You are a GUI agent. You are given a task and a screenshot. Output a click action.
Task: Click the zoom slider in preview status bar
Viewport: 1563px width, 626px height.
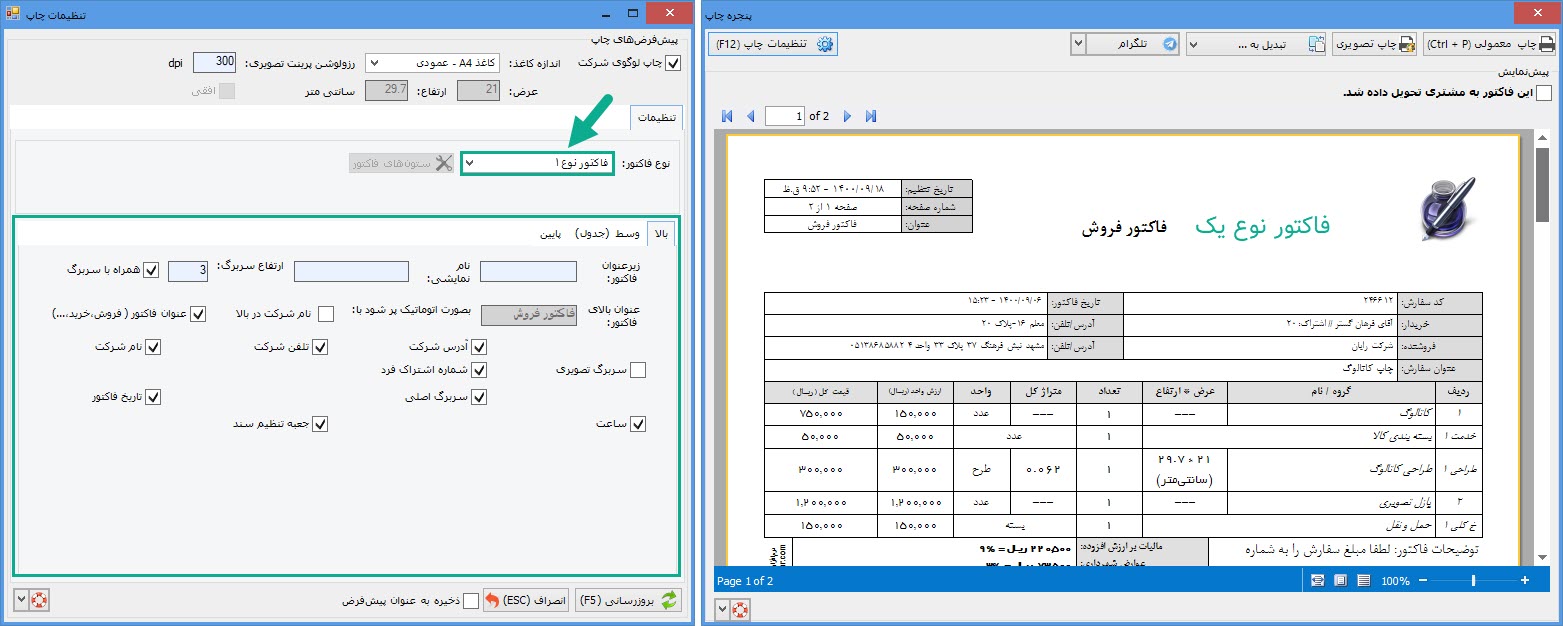1473,580
